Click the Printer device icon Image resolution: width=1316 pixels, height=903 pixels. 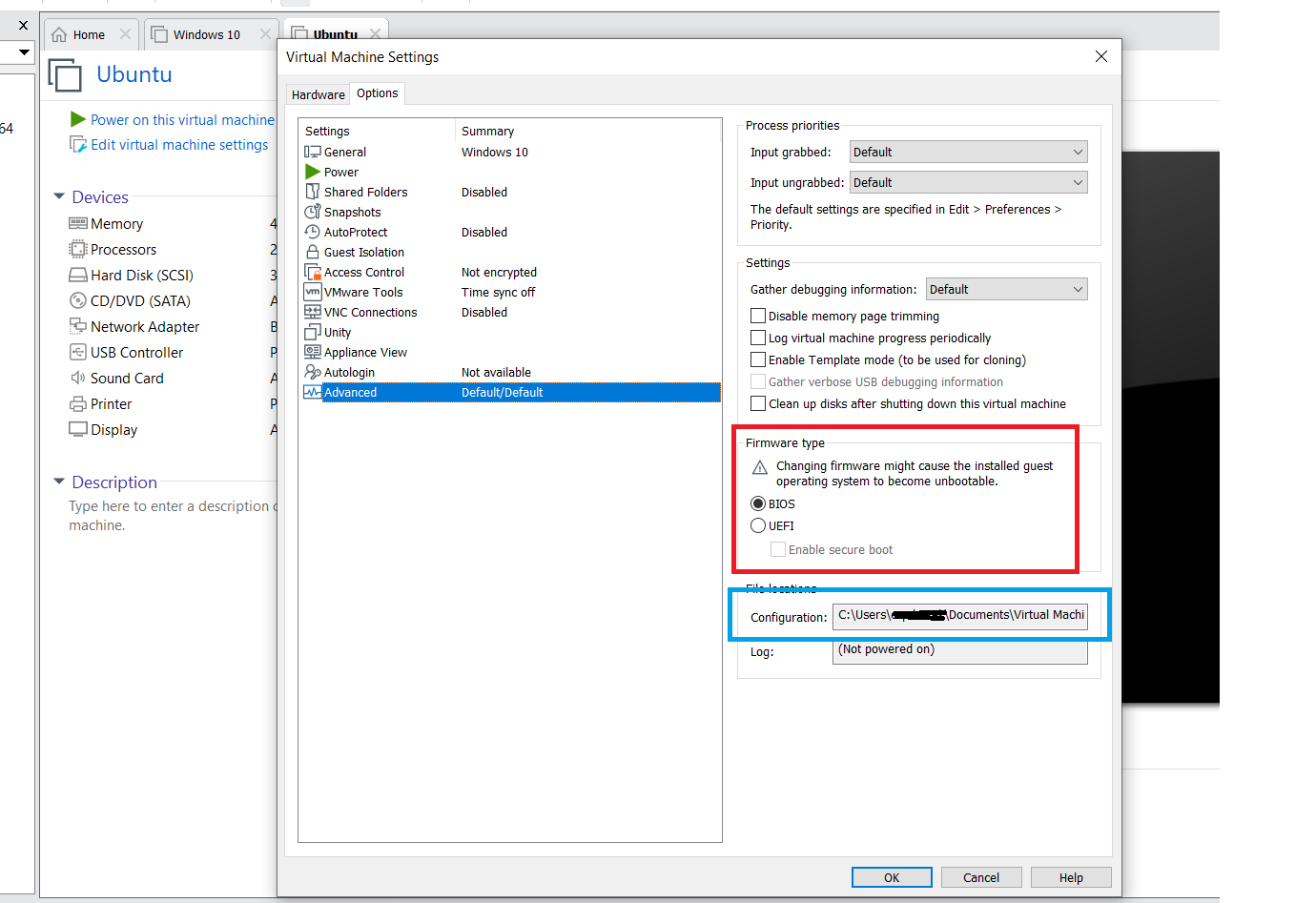77,403
